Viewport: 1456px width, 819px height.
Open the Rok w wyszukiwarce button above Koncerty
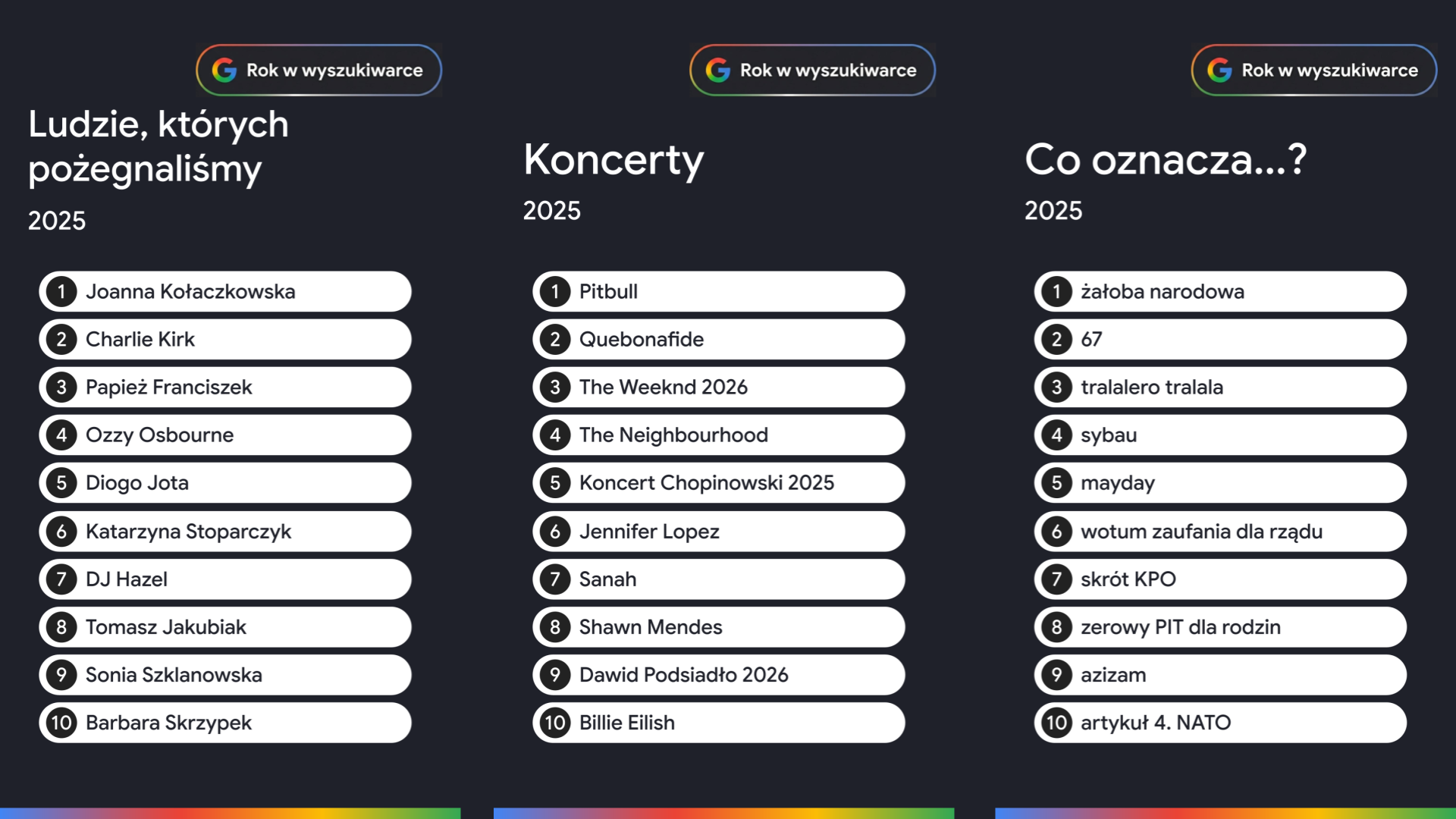point(812,71)
